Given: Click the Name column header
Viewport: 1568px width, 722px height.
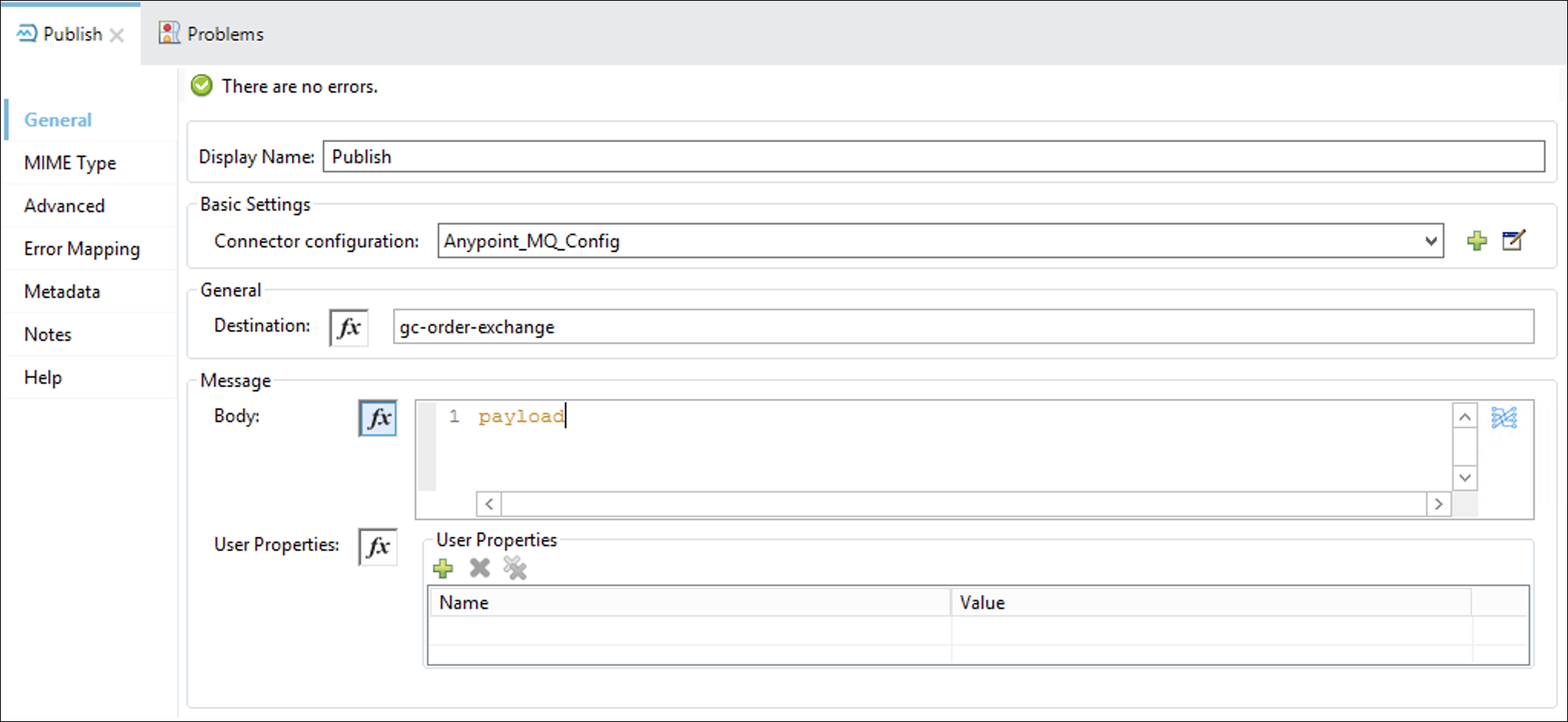Looking at the screenshot, I should coord(689,602).
